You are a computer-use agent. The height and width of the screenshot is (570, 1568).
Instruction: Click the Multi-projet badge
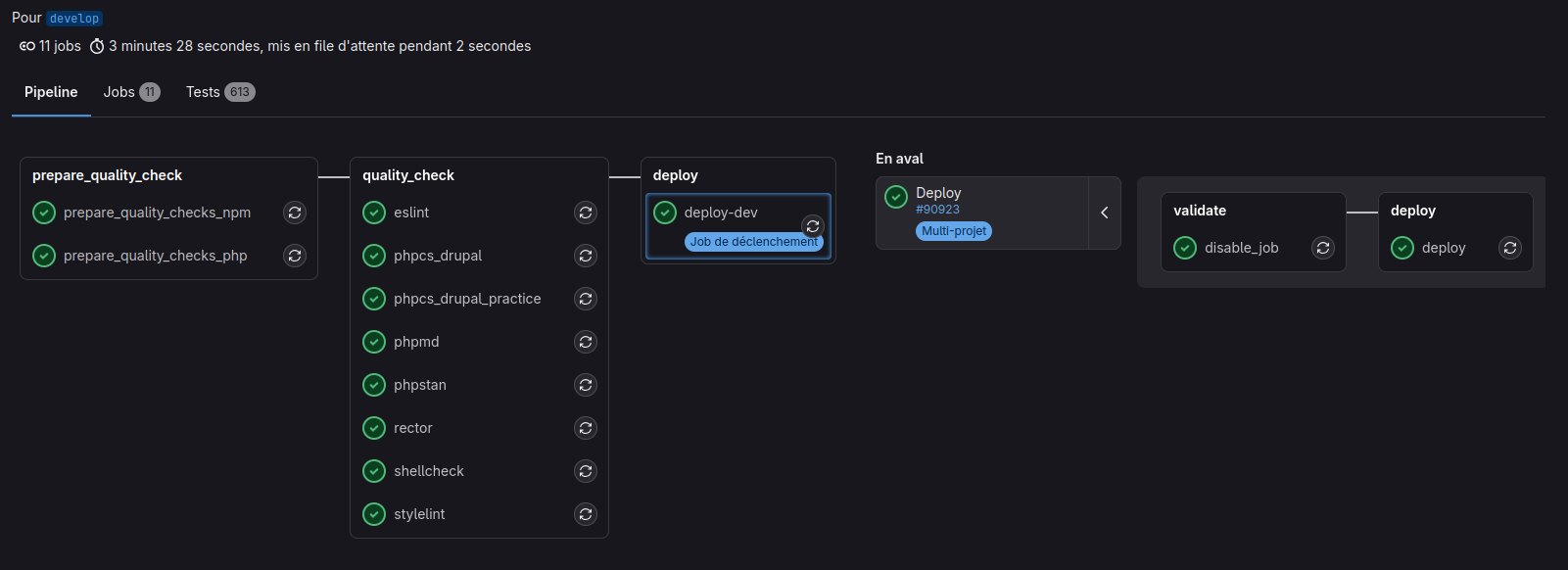coord(954,231)
